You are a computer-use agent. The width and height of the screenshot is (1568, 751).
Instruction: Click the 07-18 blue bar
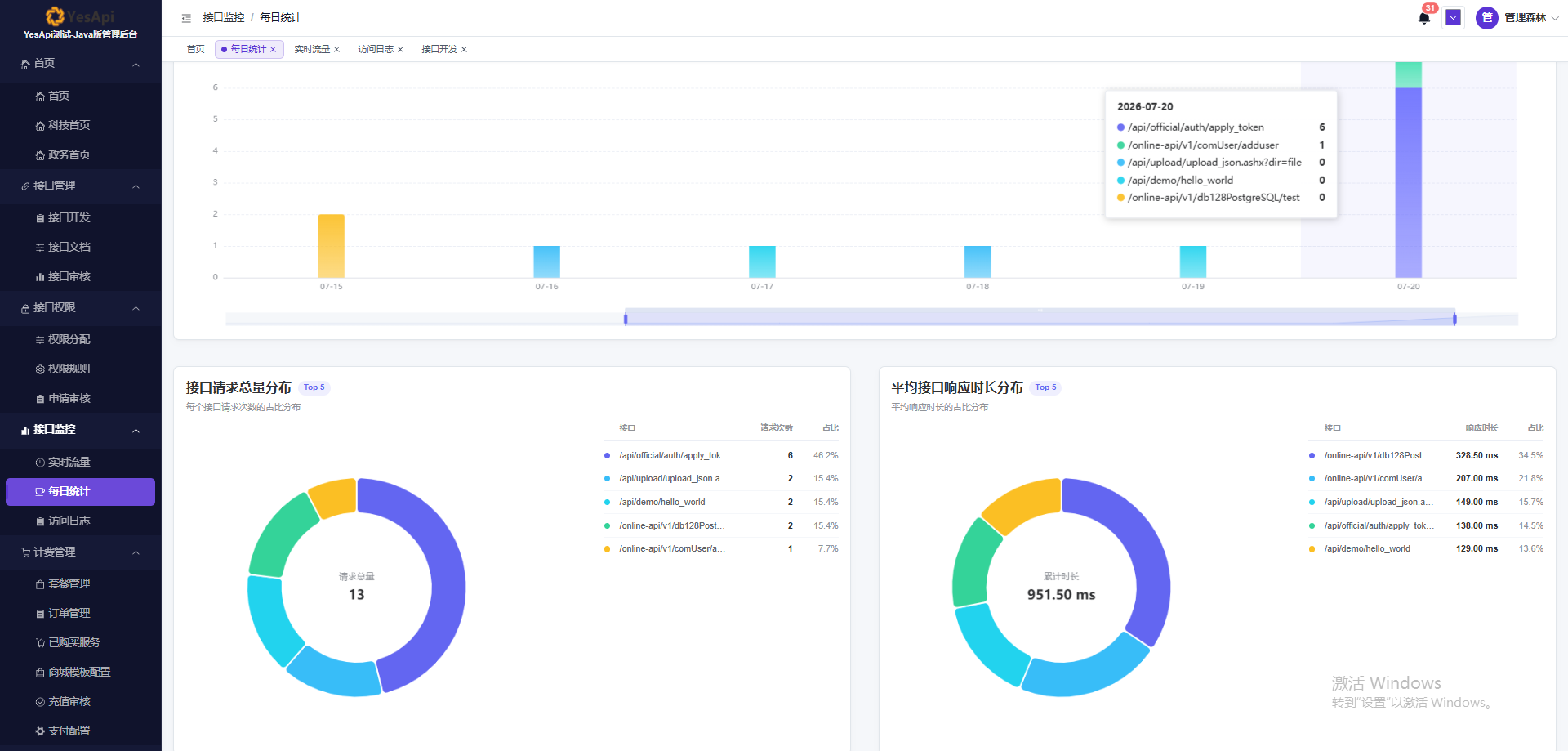click(x=978, y=262)
